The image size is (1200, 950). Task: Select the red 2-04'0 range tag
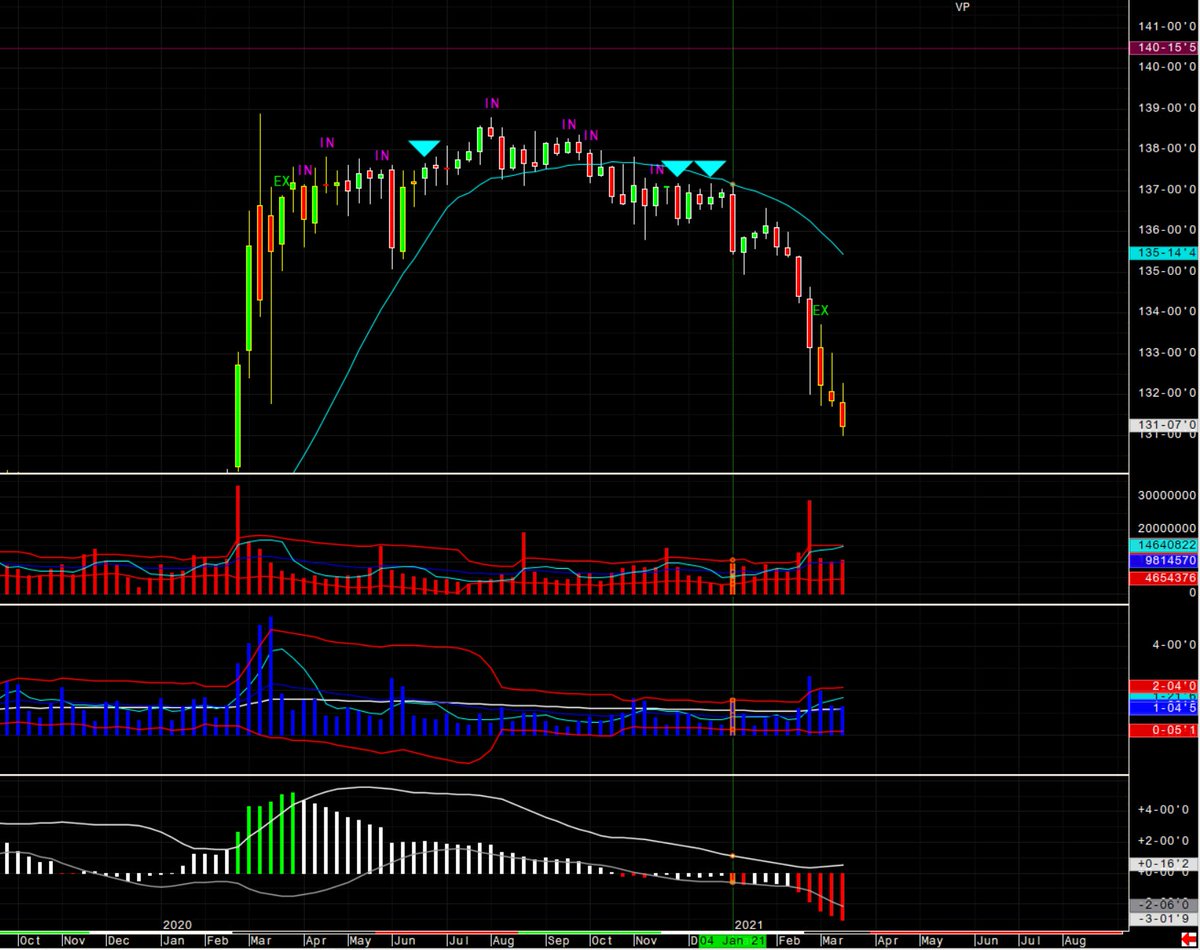1163,686
